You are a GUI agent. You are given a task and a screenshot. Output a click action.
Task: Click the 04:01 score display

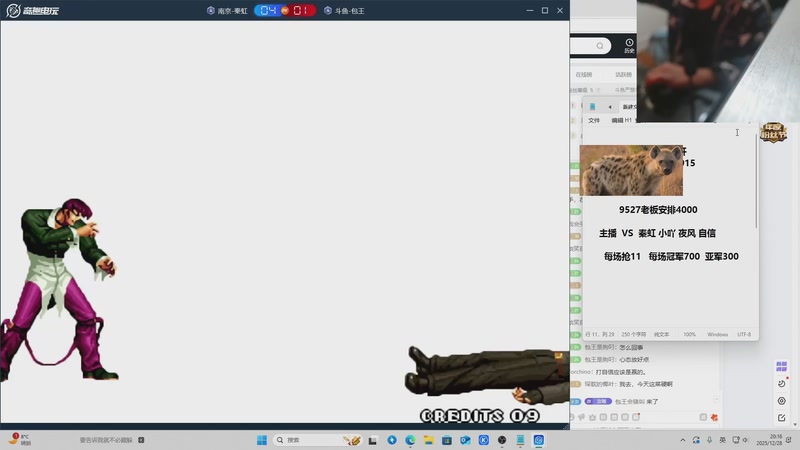click(285, 10)
